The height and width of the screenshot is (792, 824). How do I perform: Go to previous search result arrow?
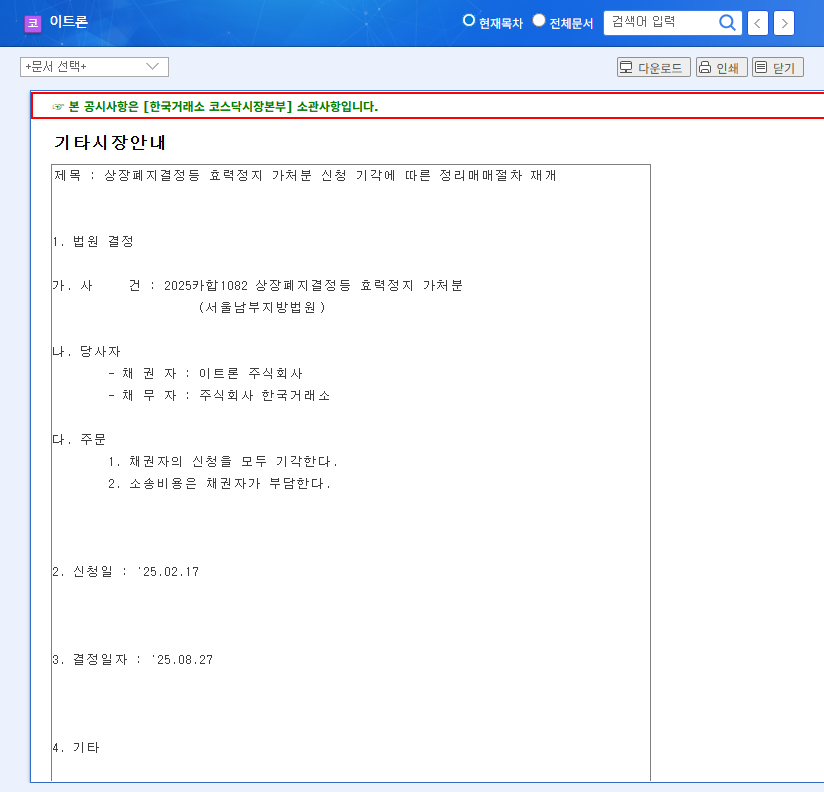click(x=758, y=23)
